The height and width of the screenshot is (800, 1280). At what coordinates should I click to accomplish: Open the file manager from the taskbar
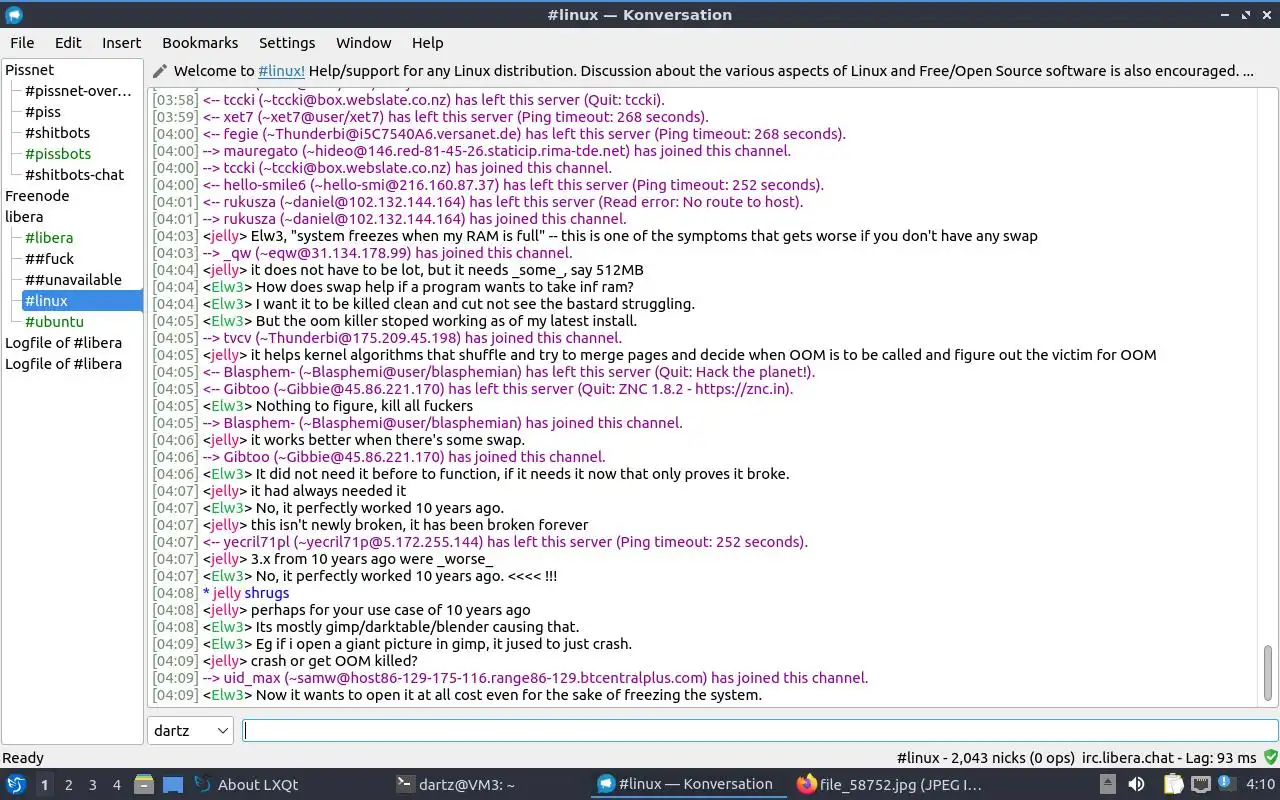(143, 784)
